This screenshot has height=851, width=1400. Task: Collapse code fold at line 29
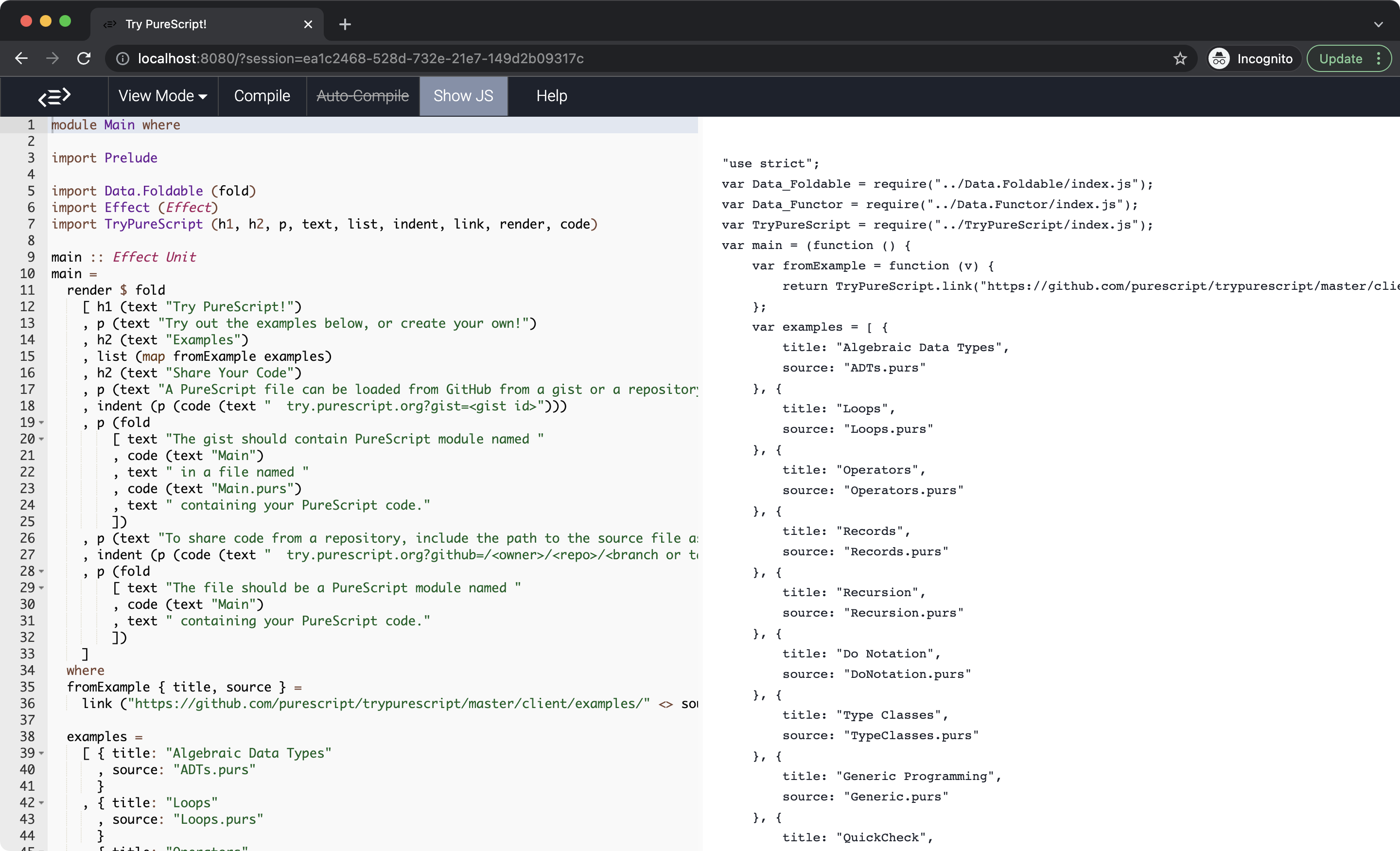click(41, 588)
